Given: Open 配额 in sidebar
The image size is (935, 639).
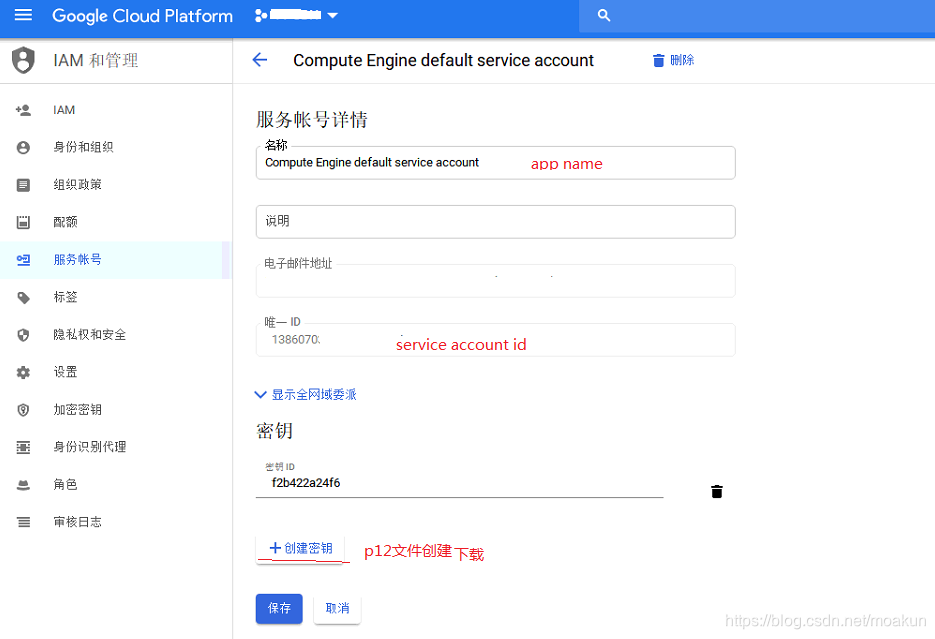Looking at the screenshot, I should (x=116, y=222).
